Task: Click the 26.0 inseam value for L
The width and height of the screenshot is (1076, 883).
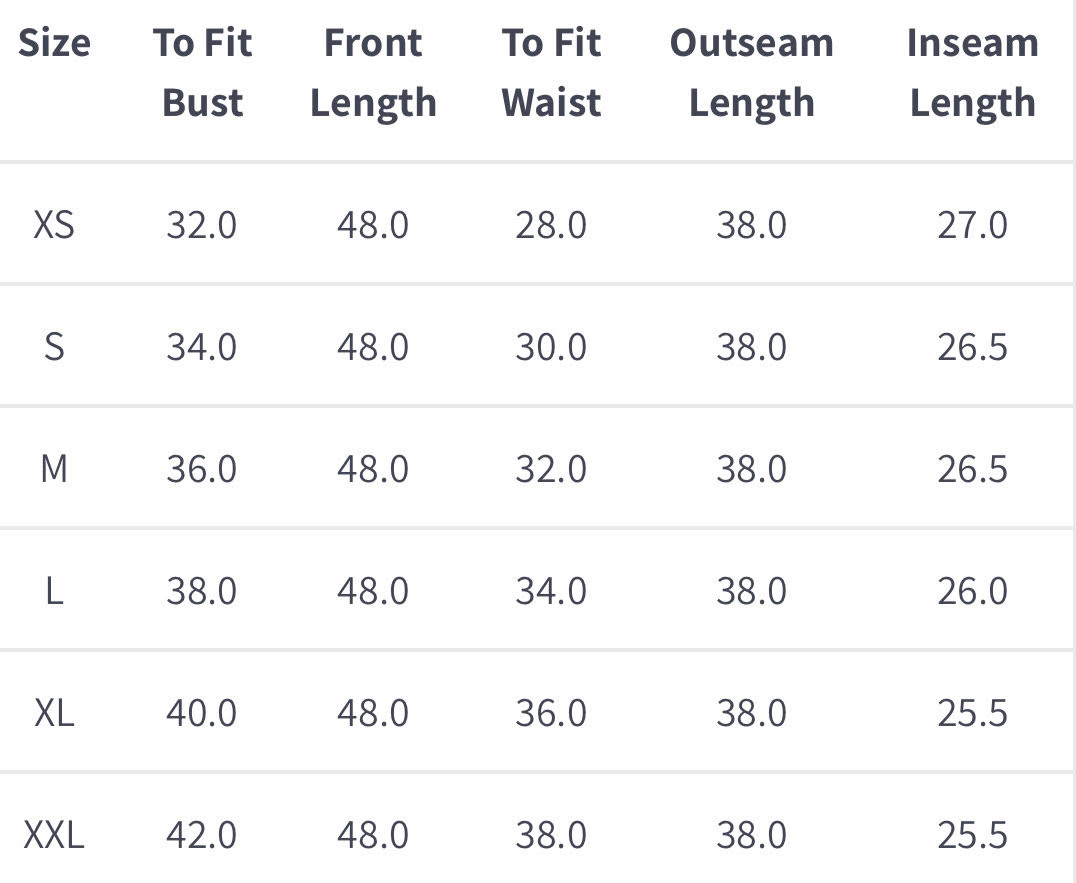Action: 972,591
